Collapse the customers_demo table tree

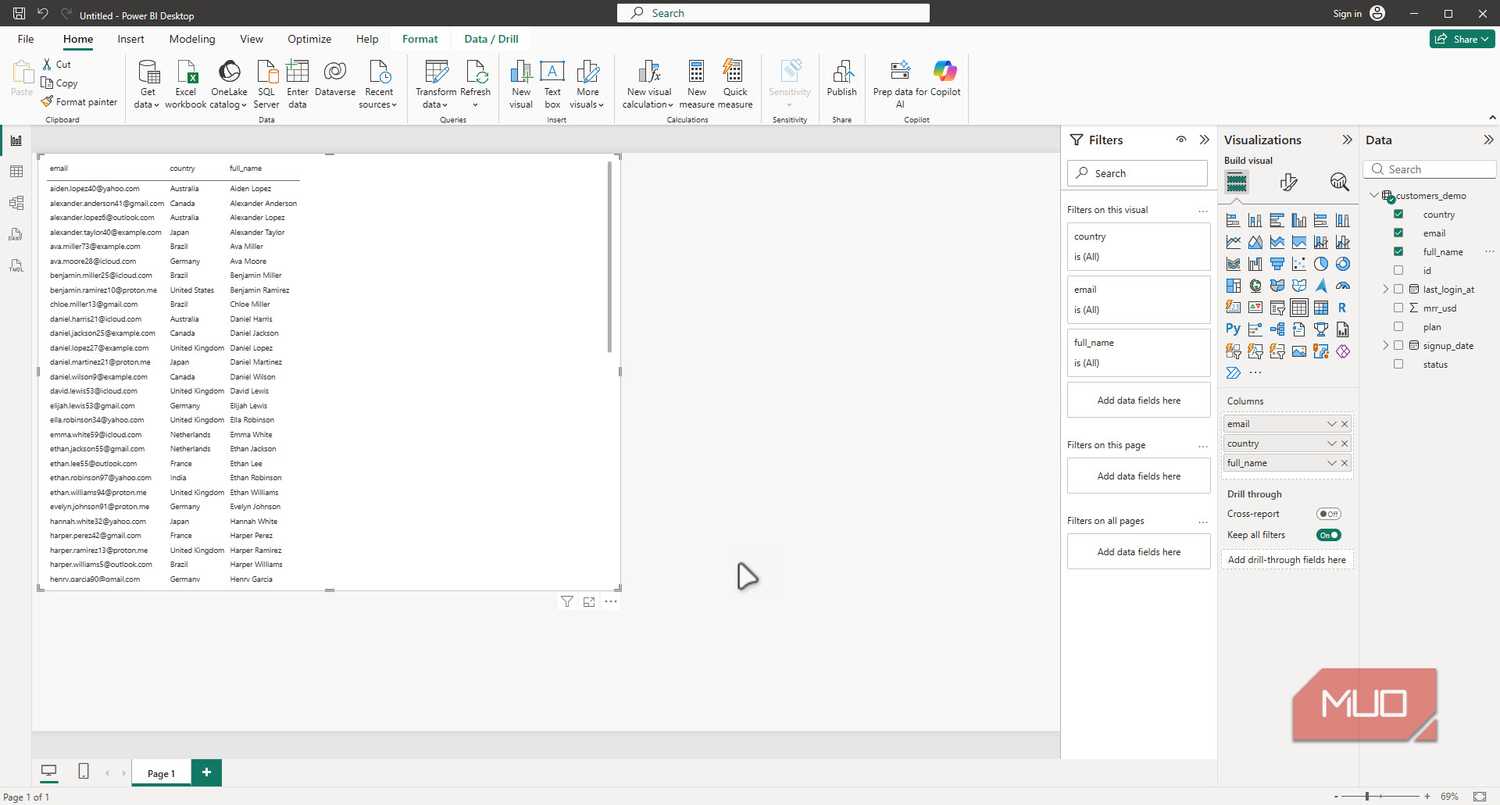coord(1375,196)
